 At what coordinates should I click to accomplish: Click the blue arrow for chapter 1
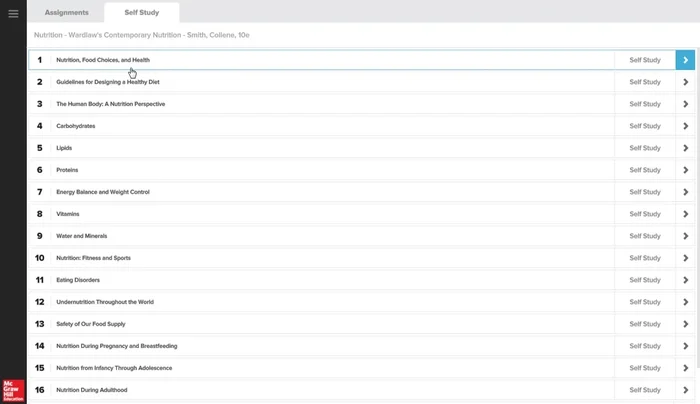click(x=685, y=60)
